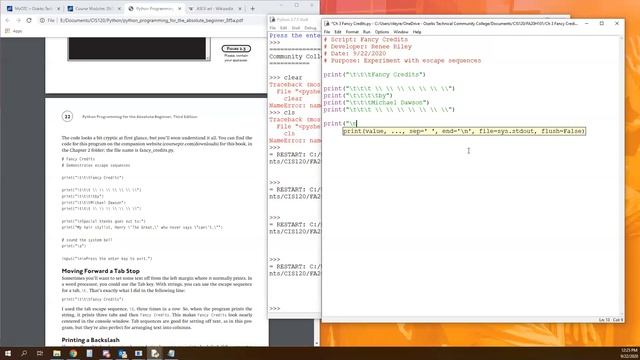Open a new browser tab
The width and height of the screenshot is (640, 360).
[253, 9]
